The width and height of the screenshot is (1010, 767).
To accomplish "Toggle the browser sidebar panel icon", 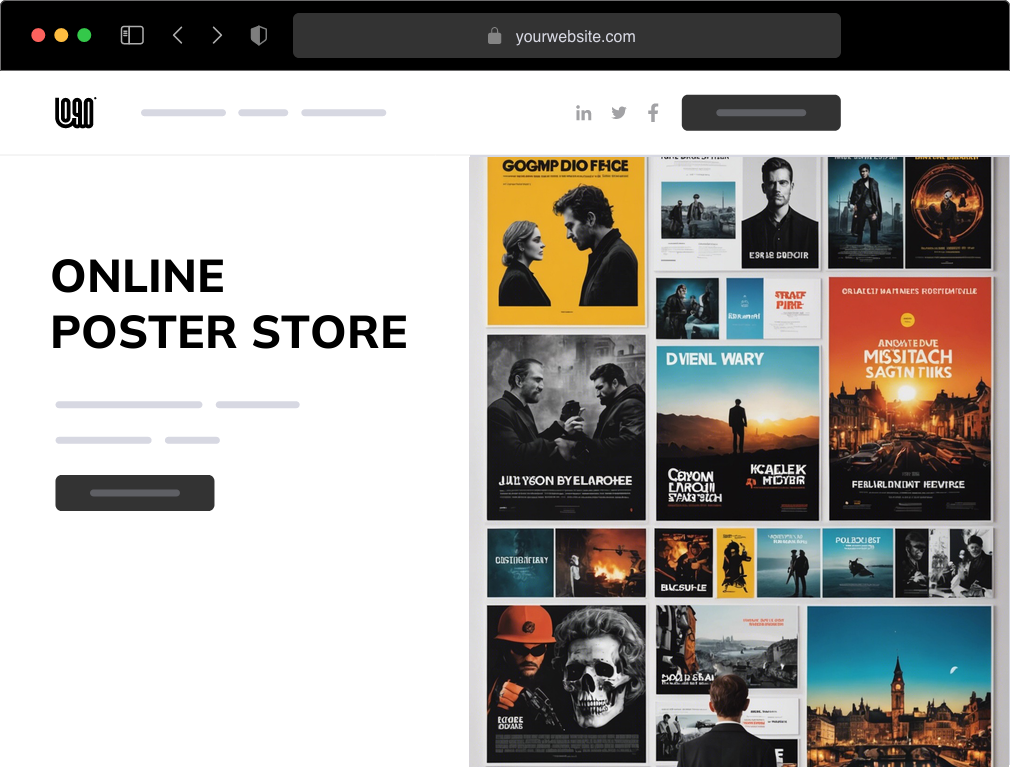I will pos(131,34).
